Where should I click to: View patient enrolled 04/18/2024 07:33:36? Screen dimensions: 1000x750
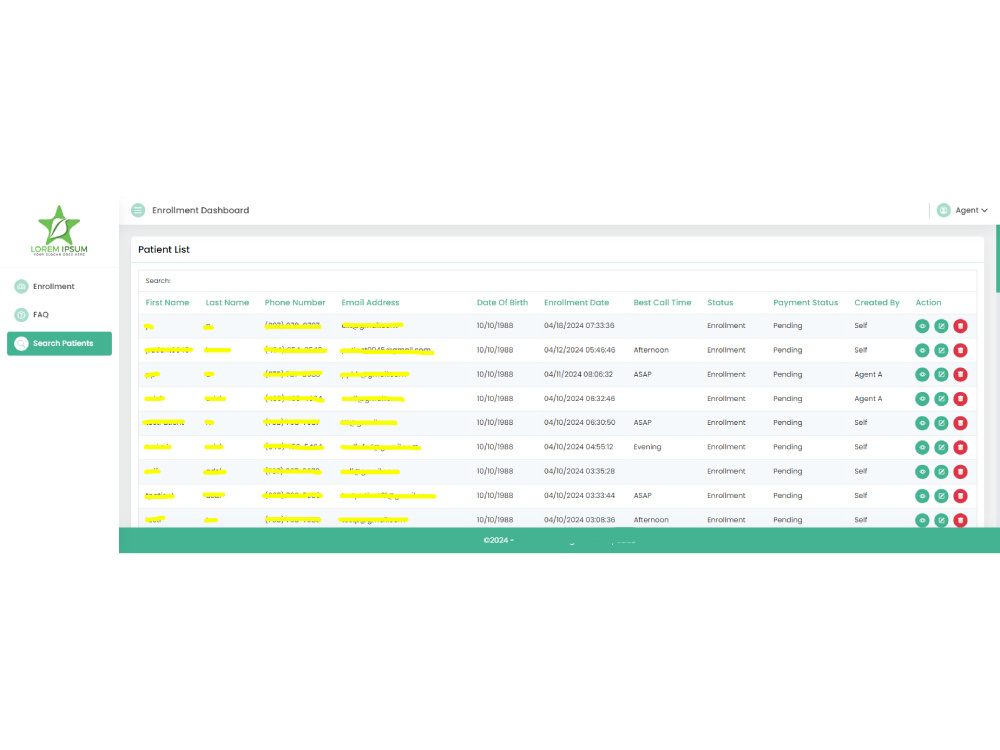click(922, 326)
